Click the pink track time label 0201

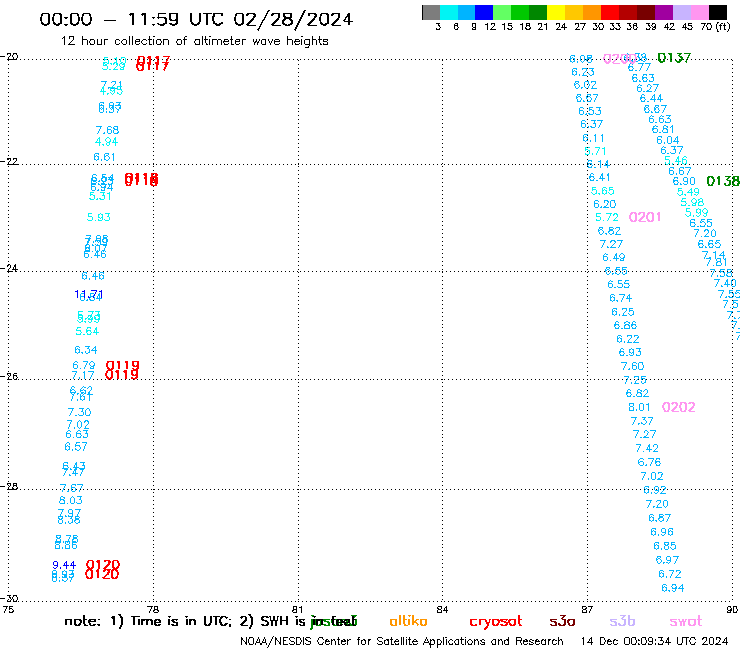click(645, 217)
